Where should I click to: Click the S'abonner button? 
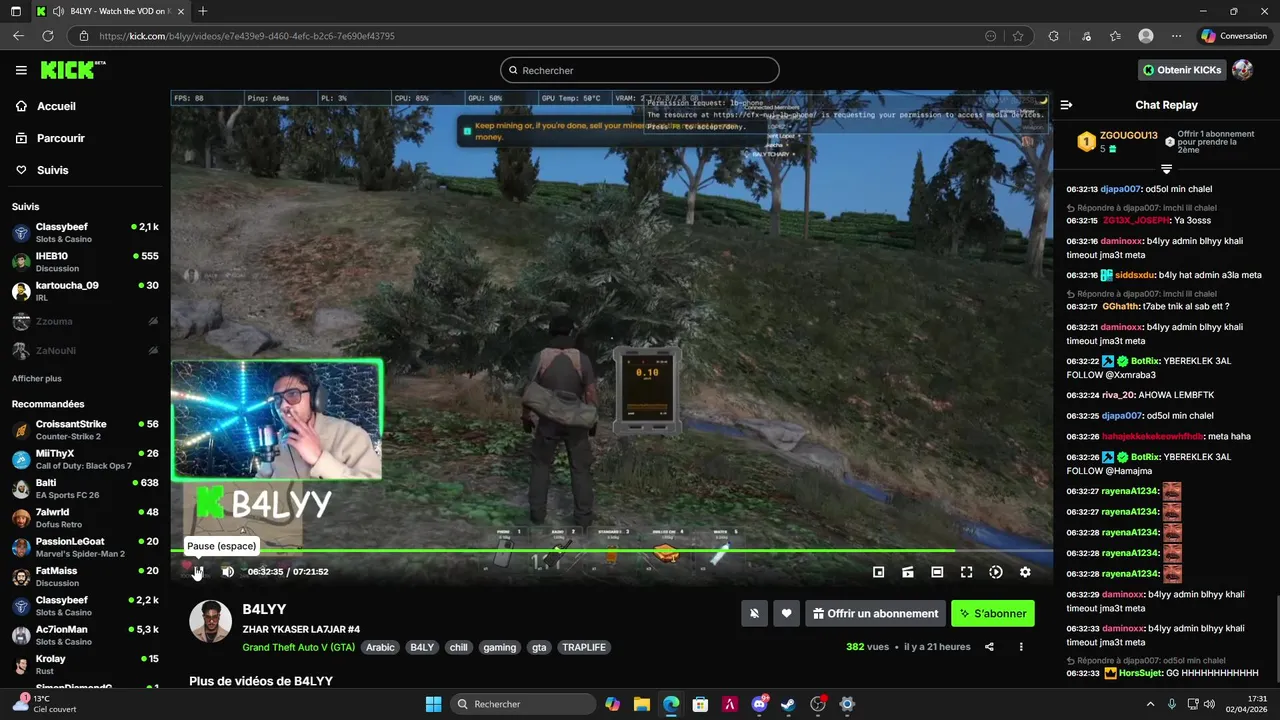[x=993, y=614]
